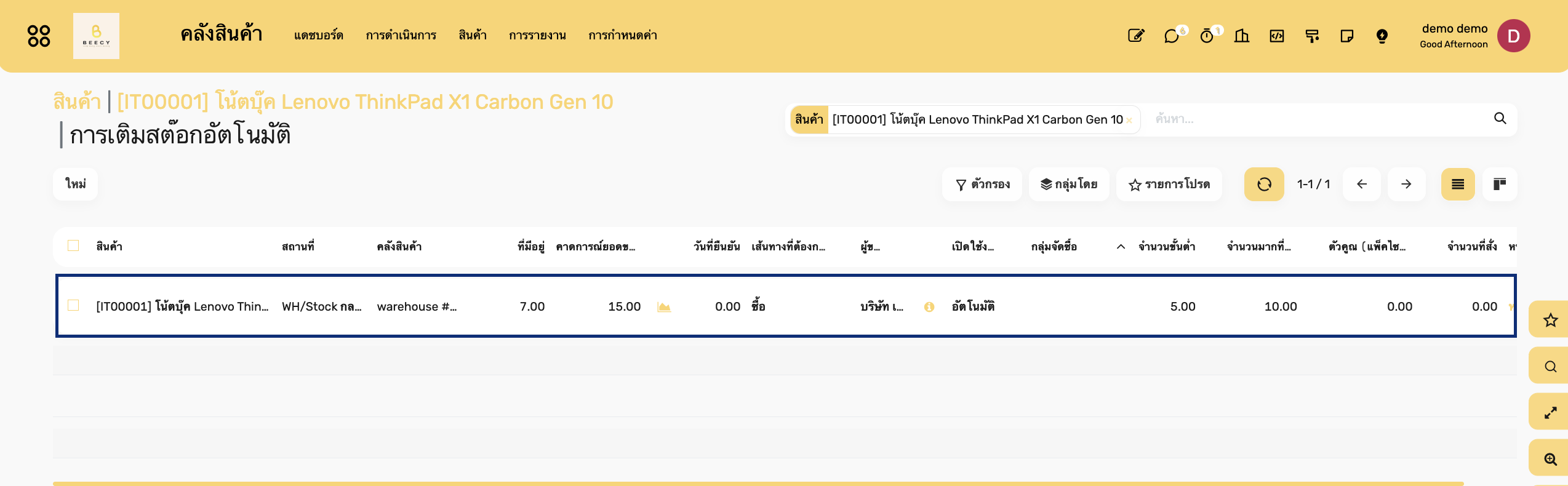Click the info circle icon beside บริษัท
The image size is (1568, 486).
(x=929, y=306)
